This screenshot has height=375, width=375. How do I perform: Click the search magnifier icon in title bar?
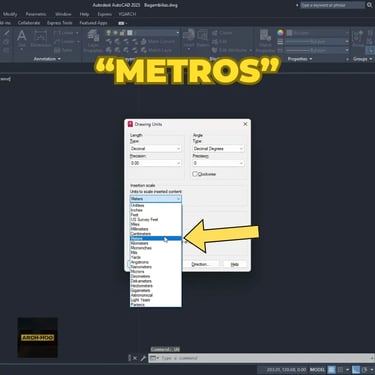[x=370, y=5]
